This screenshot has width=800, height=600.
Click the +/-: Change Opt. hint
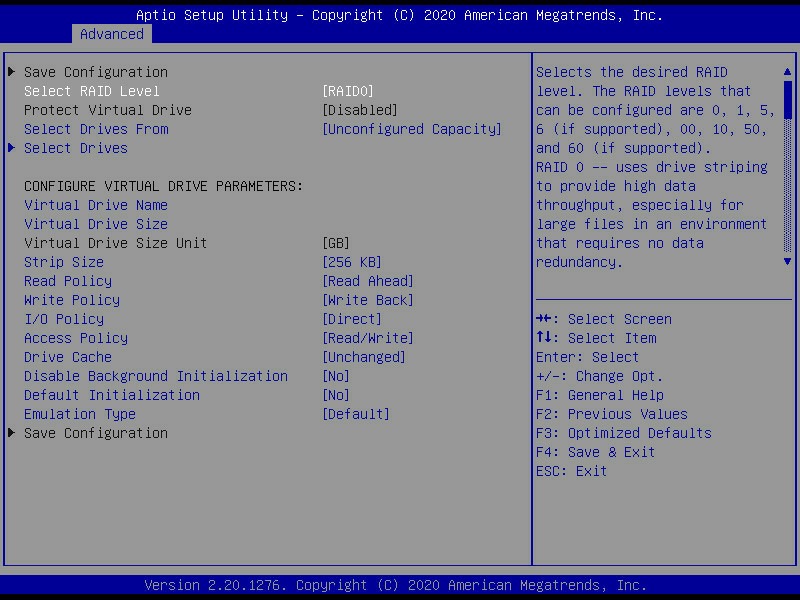pos(600,376)
